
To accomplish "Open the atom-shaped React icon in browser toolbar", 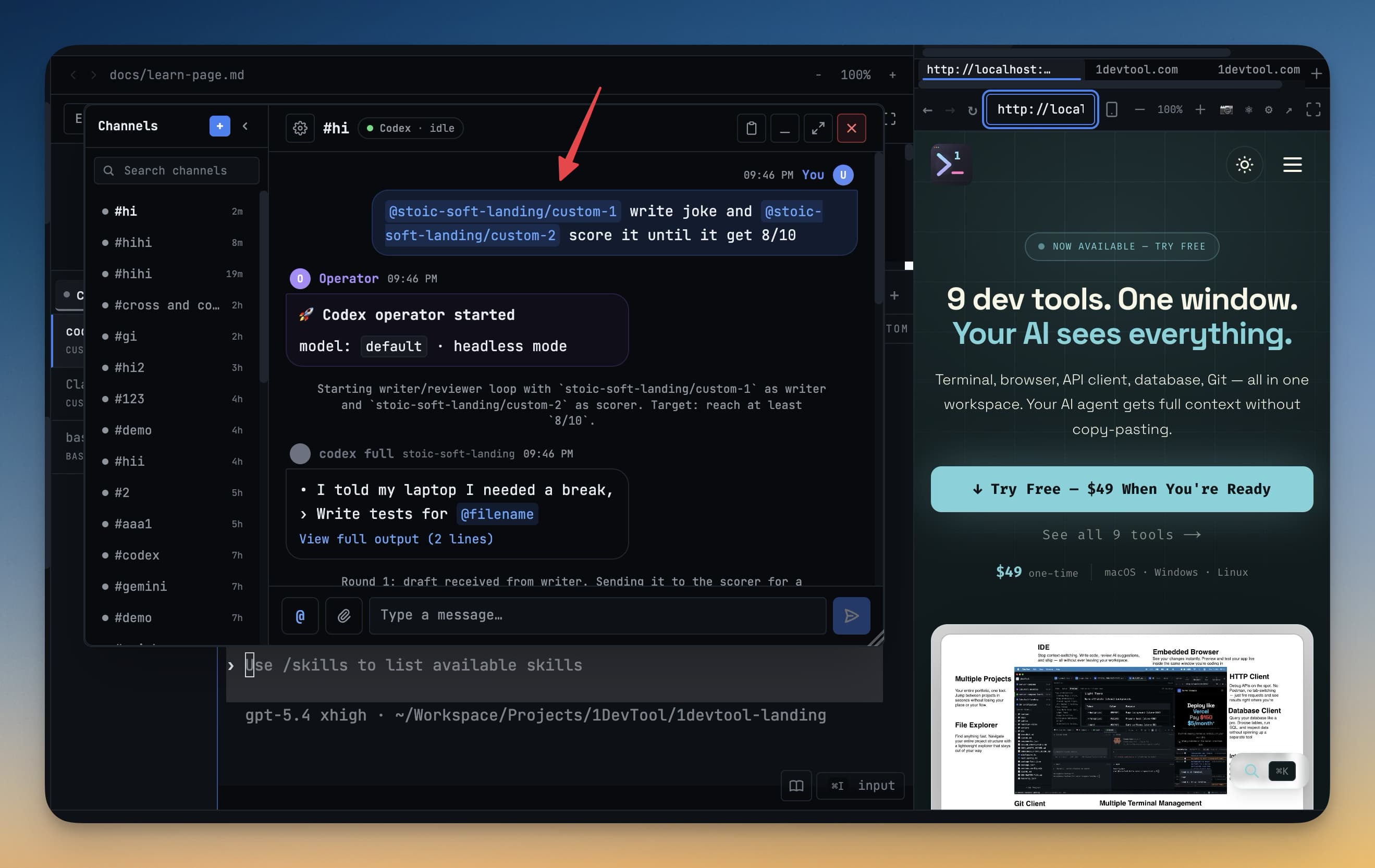I will click(1249, 109).
